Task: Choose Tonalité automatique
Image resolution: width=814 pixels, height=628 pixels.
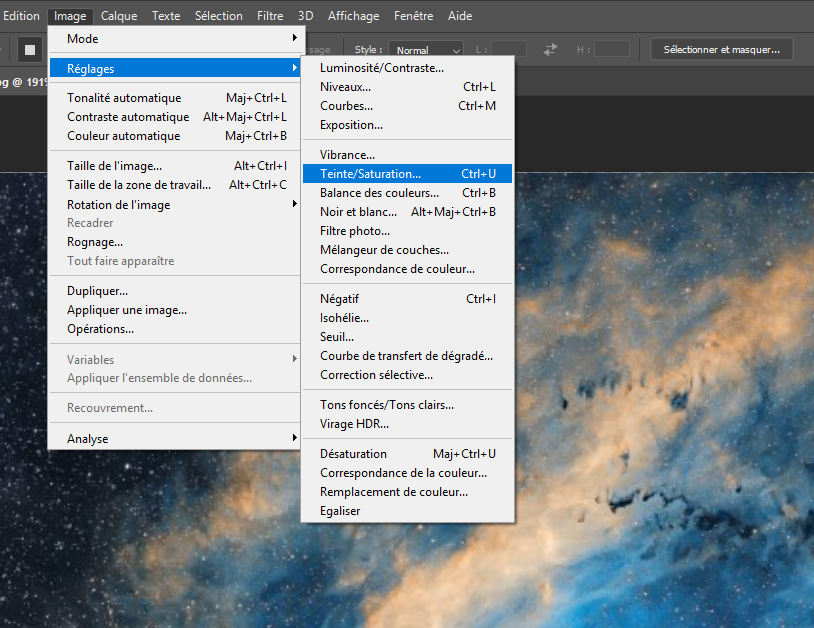Action: pos(175,98)
